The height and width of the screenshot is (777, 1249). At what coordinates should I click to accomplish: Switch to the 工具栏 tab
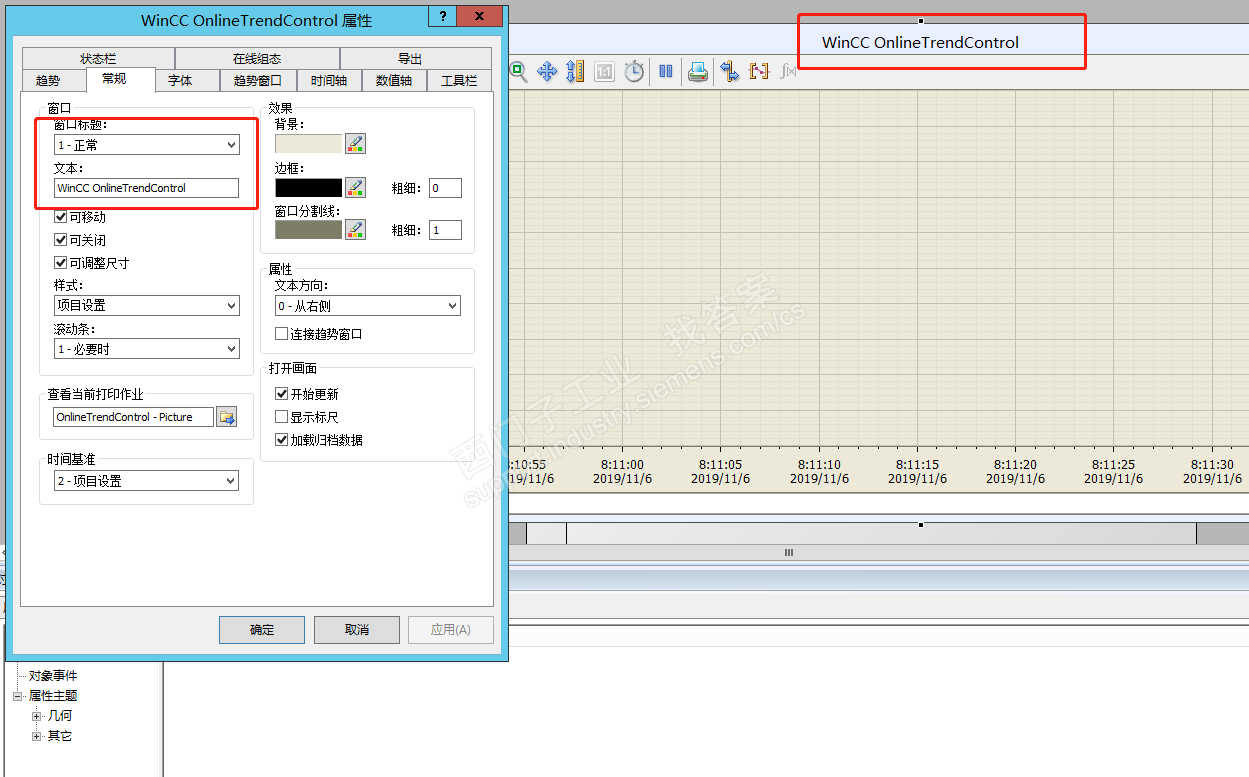click(x=459, y=81)
